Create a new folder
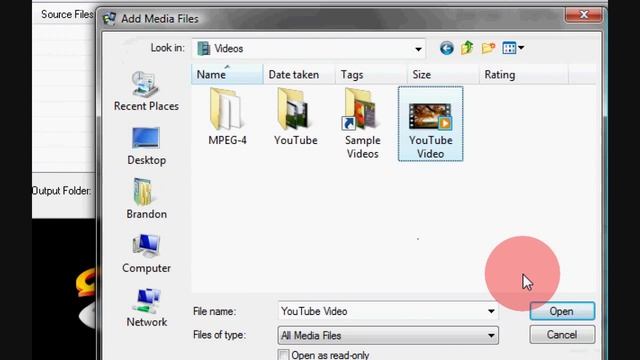The image size is (640, 360). pyautogui.click(x=488, y=48)
